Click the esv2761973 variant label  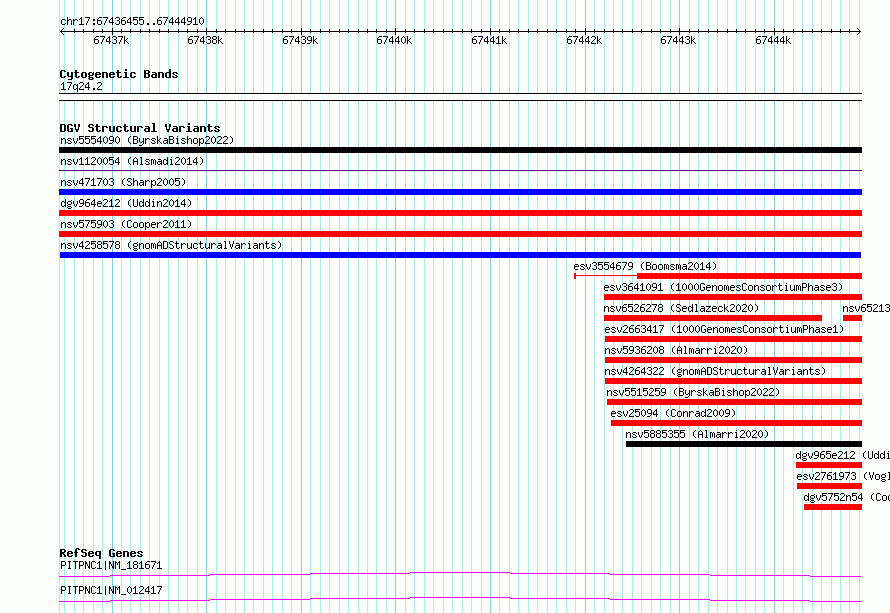pyautogui.click(x=843, y=476)
